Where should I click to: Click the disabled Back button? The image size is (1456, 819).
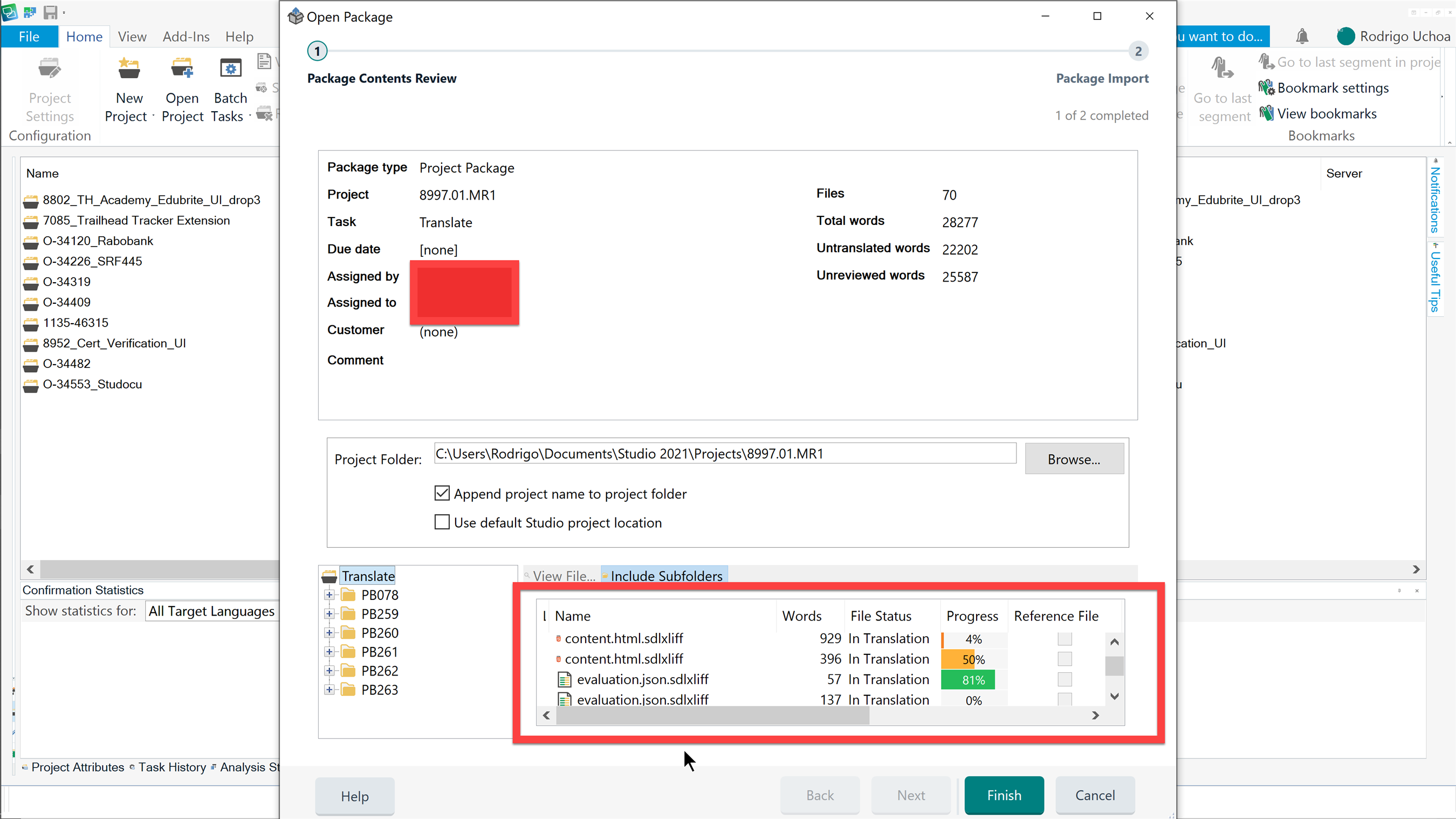coord(820,795)
